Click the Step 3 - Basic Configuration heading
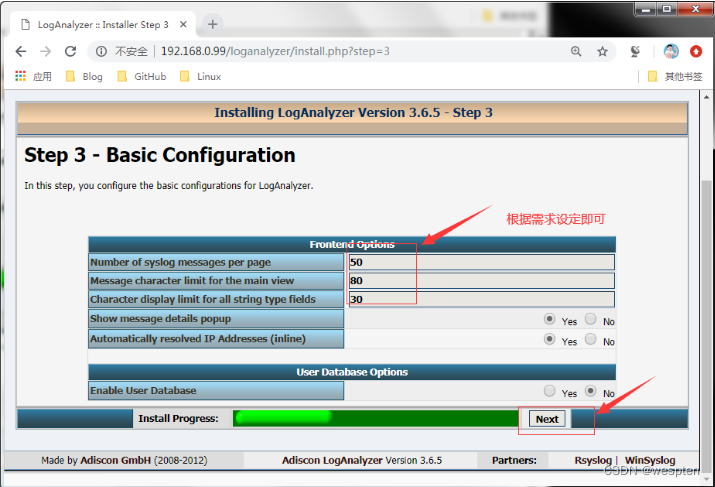715x487 pixels. 160,155
